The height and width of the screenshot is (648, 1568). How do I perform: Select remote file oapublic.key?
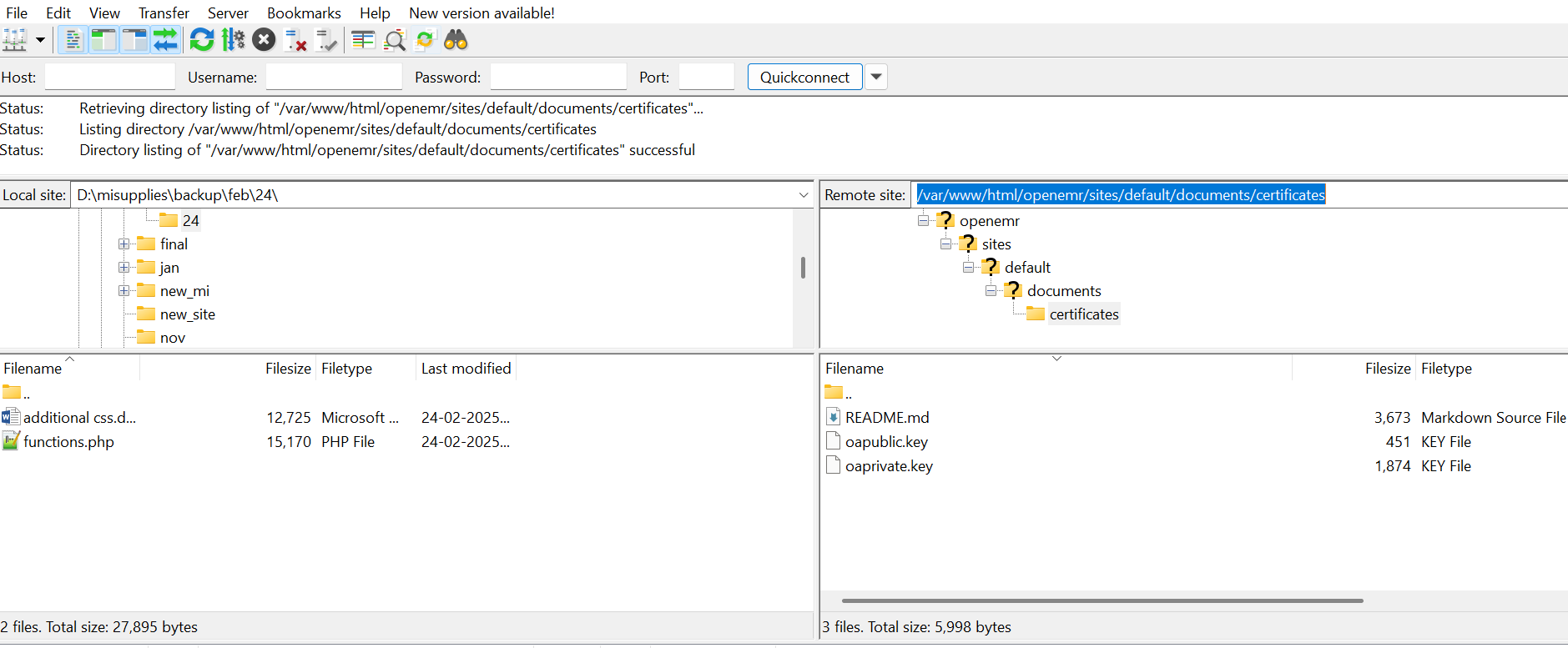click(x=886, y=441)
